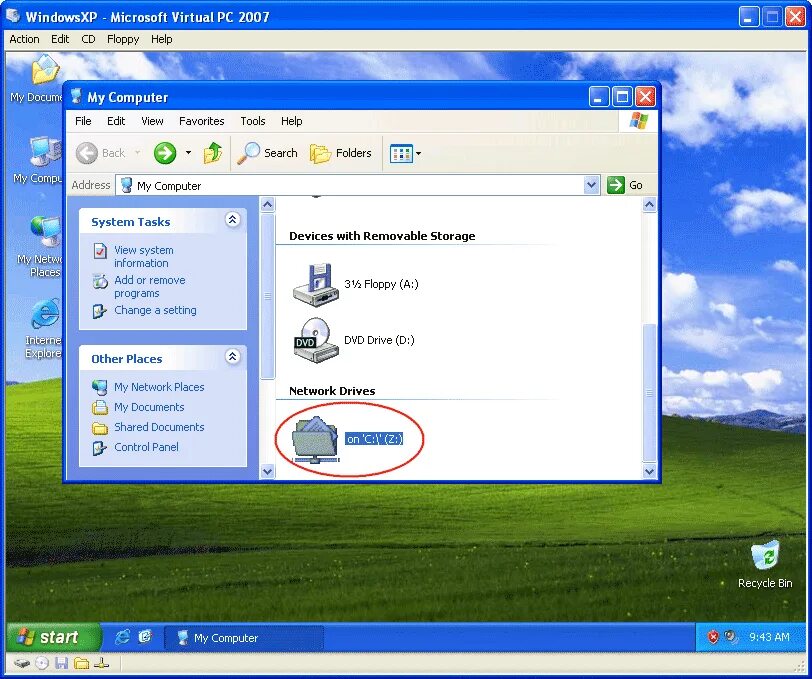Click the Go button beside the address bar
812x679 pixels.
tap(625, 185)
